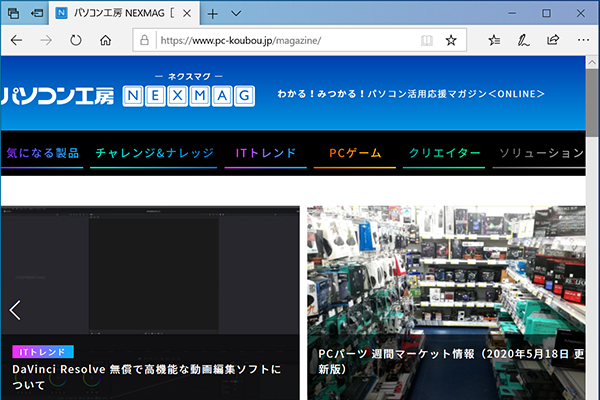Click the previous slide arrow on carousel

(x=15, y=310)
